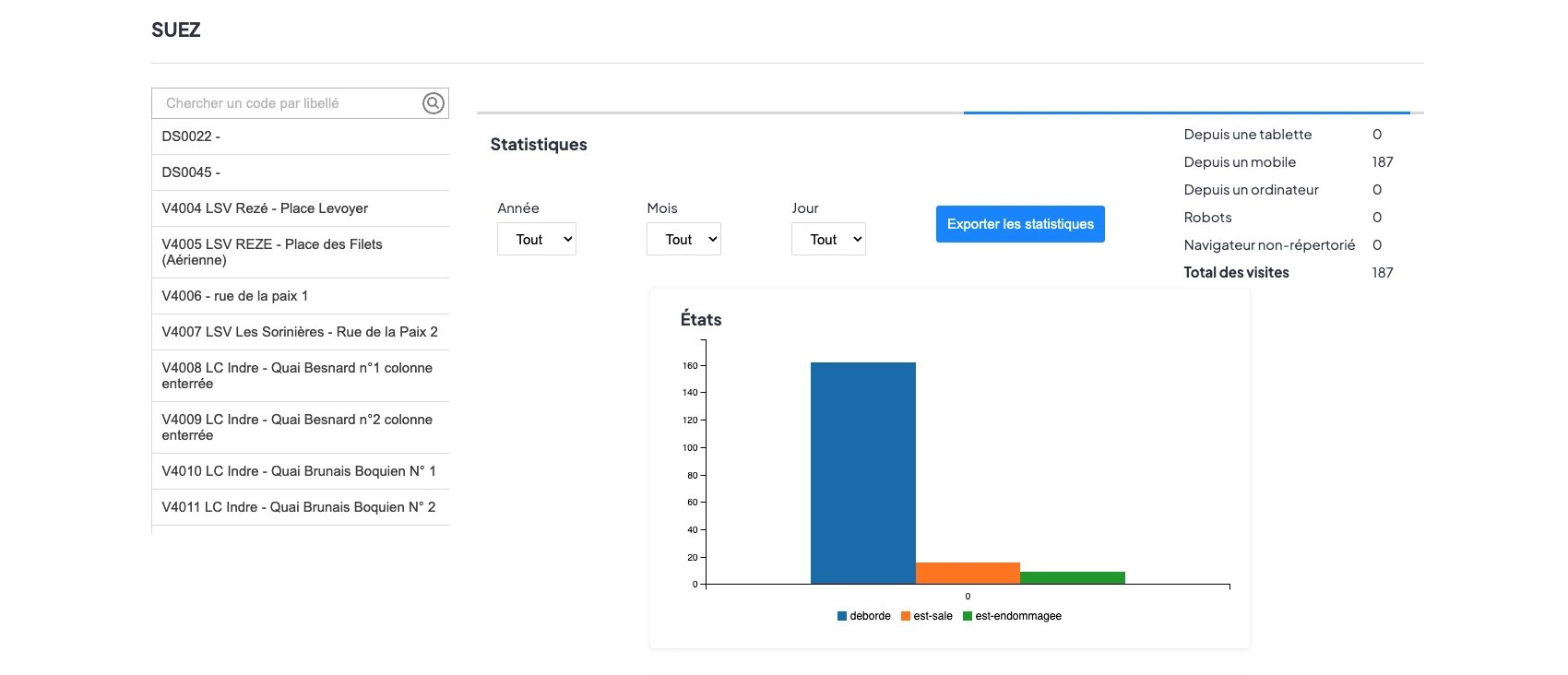Click the orange est-sale legend swatch
This screenshot has height=675, width=1568.
click(x=906, y=616)
